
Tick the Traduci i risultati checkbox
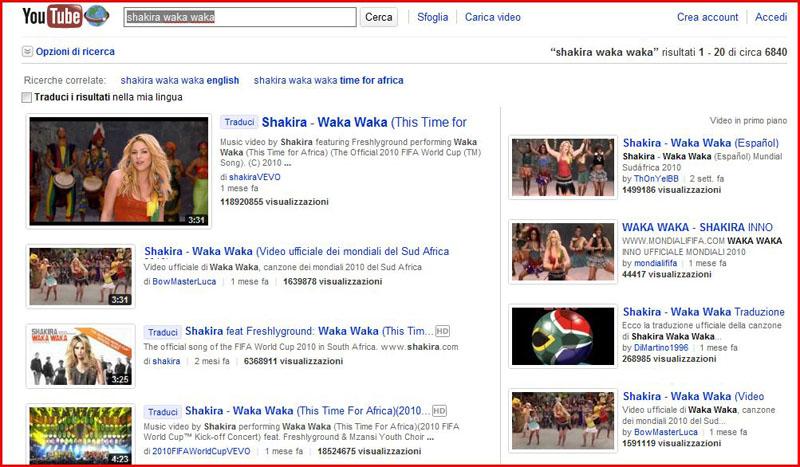click(27, 97)
